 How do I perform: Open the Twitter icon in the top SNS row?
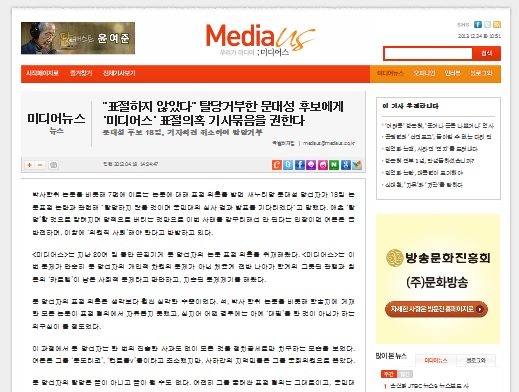[487, 24]
